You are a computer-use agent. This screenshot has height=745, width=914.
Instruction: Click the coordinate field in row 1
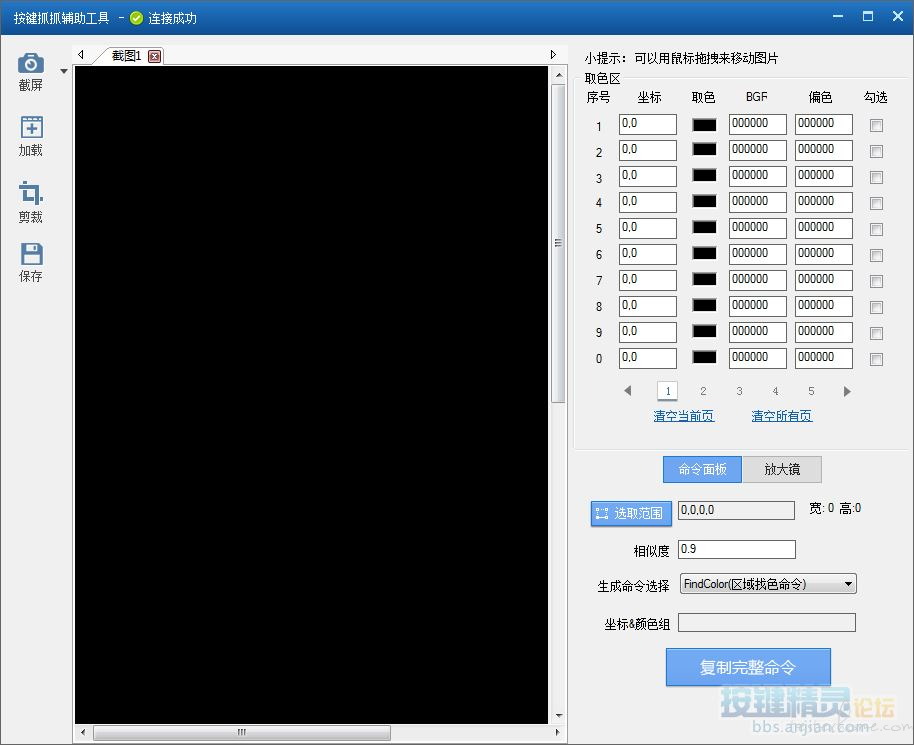pos(648,124)
